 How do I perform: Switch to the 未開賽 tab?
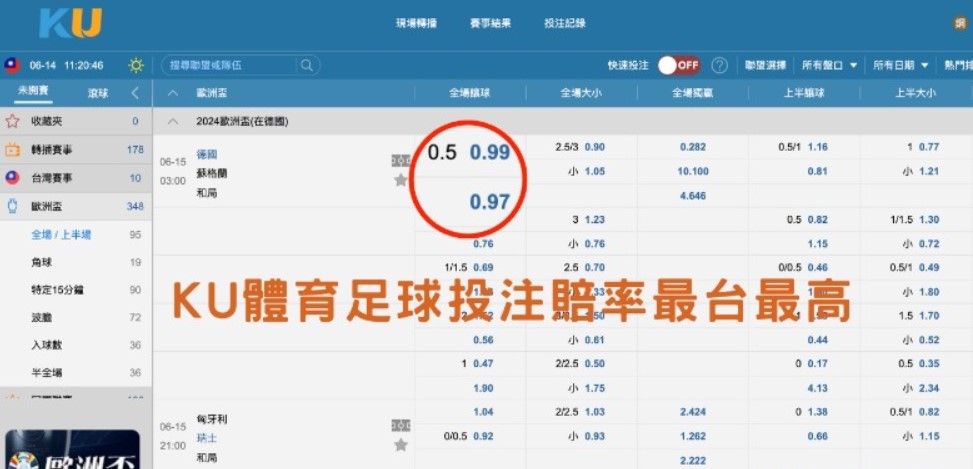[x=34, y=91]
